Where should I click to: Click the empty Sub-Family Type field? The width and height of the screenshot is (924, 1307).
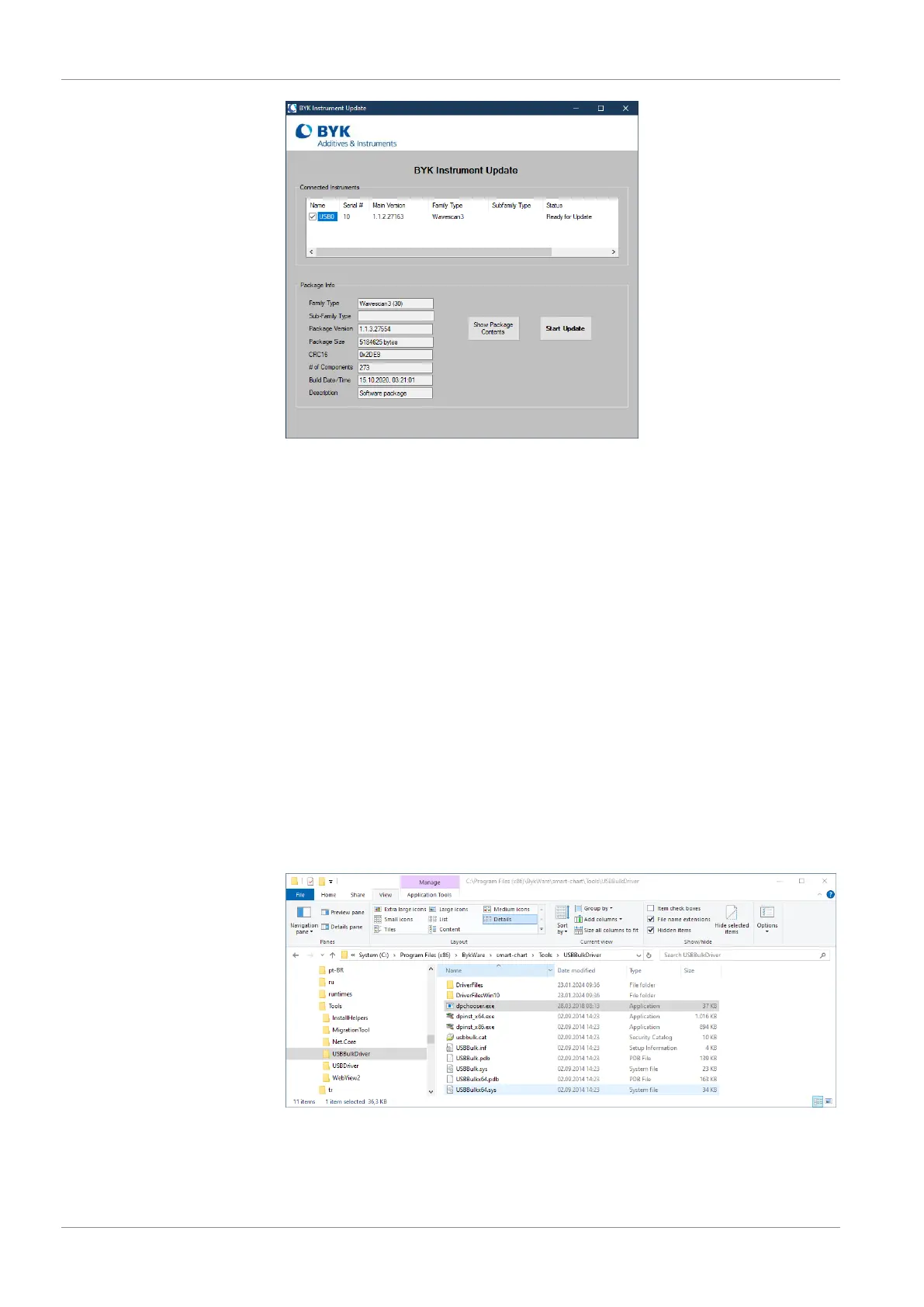(x=395, y=317)
